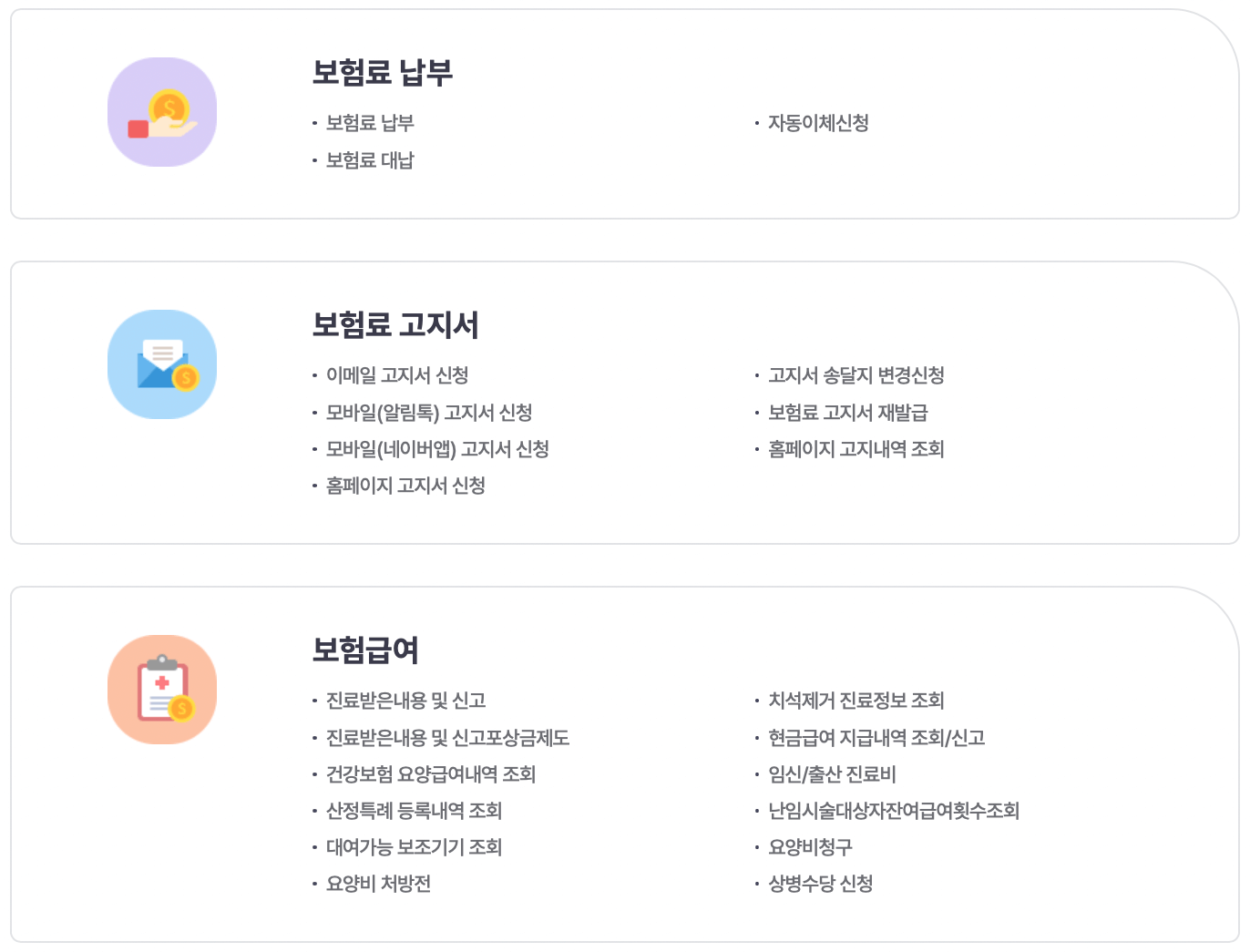This screenshot has height=952, width=1250.
Task: Open 자동이체신청 service
Action: point(817,122)
